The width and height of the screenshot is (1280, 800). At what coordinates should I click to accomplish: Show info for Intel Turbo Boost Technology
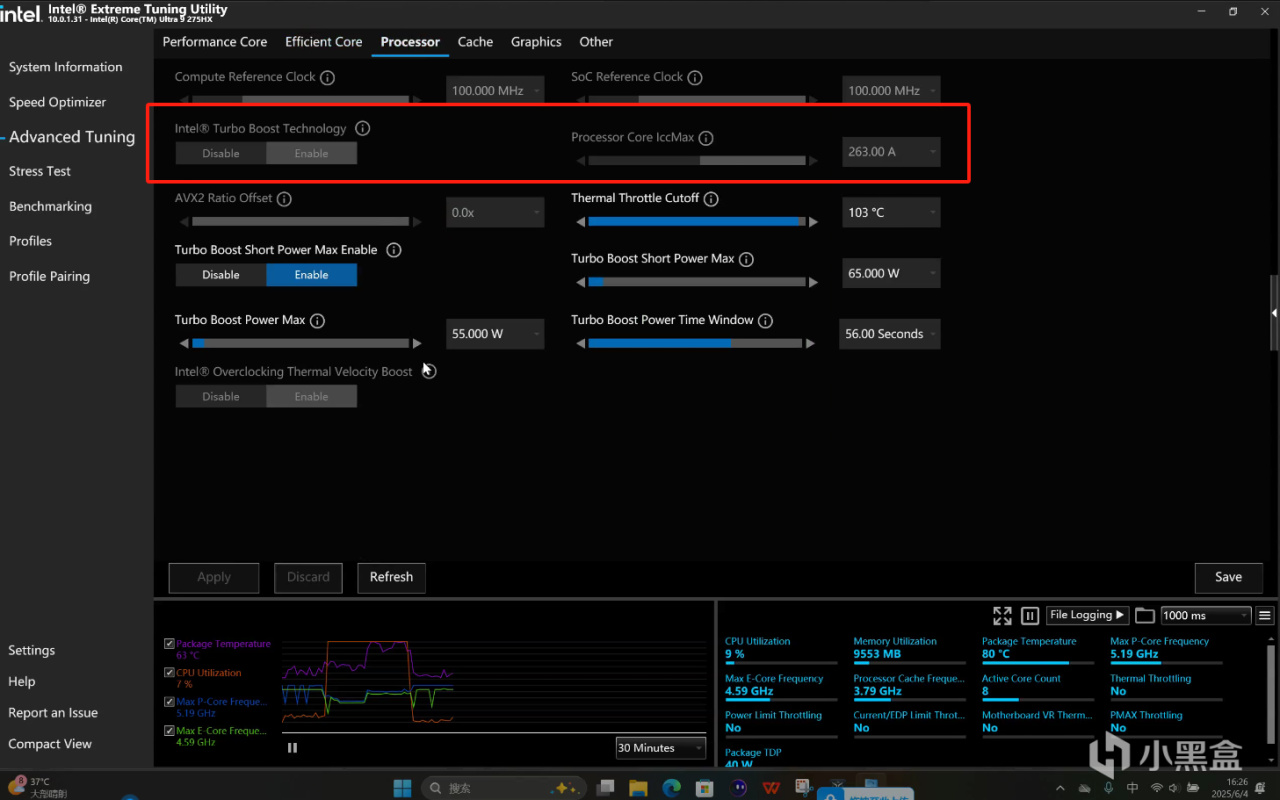pyautogui.click(x=363, y=128)
